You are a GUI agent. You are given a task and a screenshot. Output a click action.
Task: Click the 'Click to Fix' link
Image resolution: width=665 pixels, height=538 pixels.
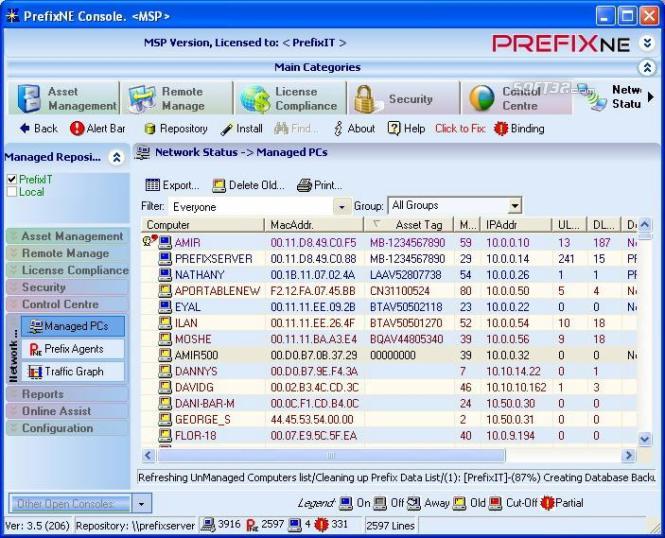point(460,128)
